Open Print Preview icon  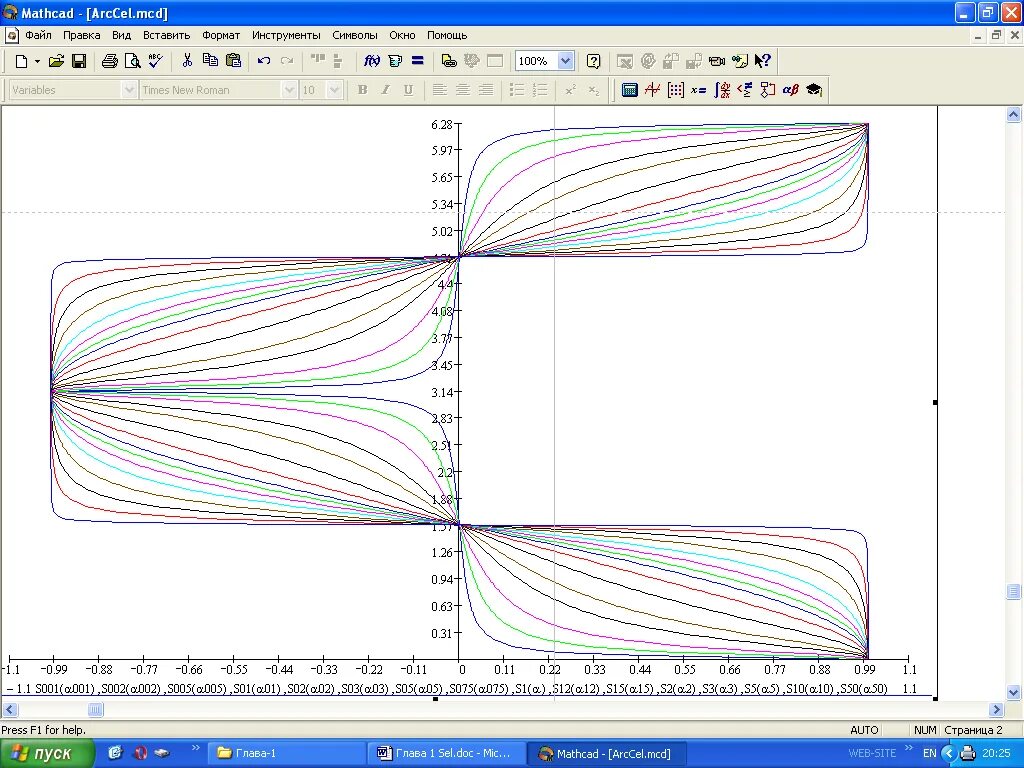click(133, 61)
